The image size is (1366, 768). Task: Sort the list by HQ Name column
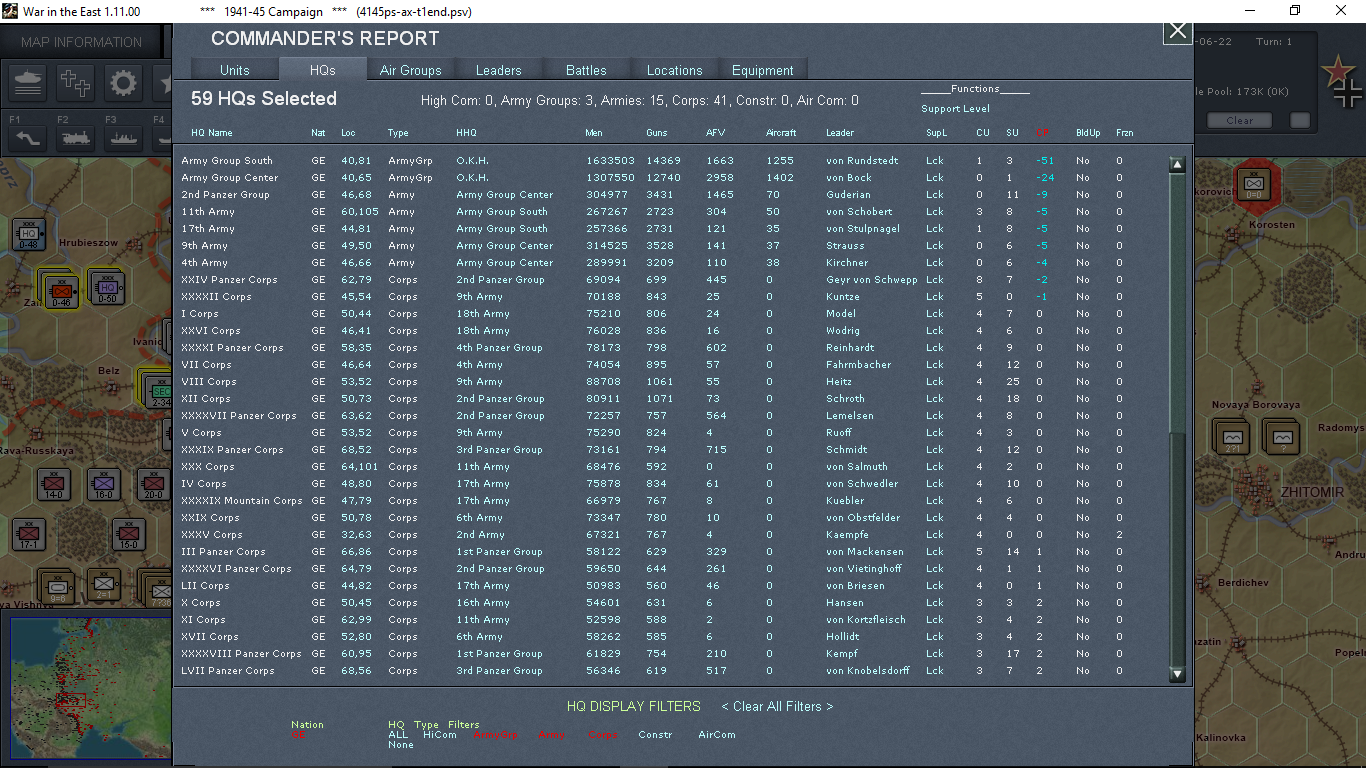[212, 133]
